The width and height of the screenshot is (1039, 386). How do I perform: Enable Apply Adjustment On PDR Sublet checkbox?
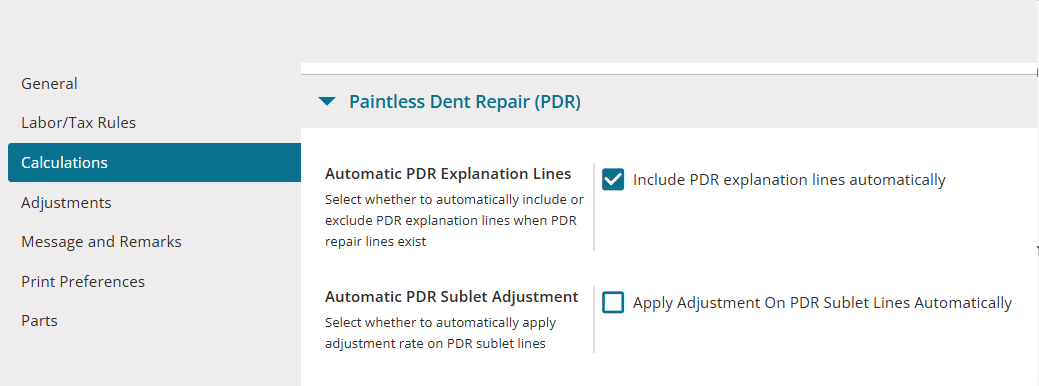[613, 303]
